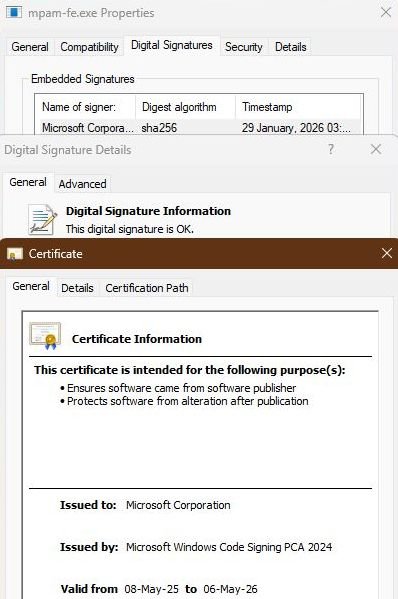Click the 'Embedded Signatures' group label
This screenshot has width=398, height=599.
[x=83, y=79]
